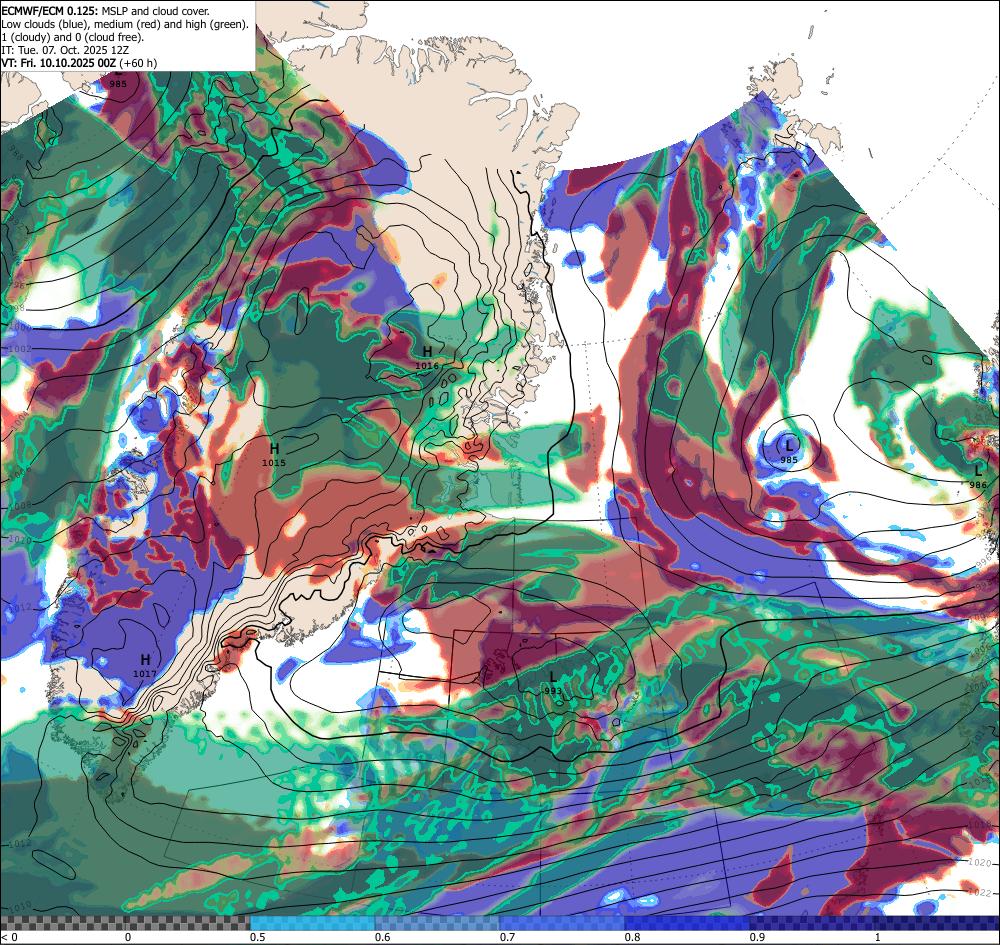The width and height of the screenshot is (1000, 945).
Task: Click the '1002' isobar label at left edge
Action: (x=21, y=349)
